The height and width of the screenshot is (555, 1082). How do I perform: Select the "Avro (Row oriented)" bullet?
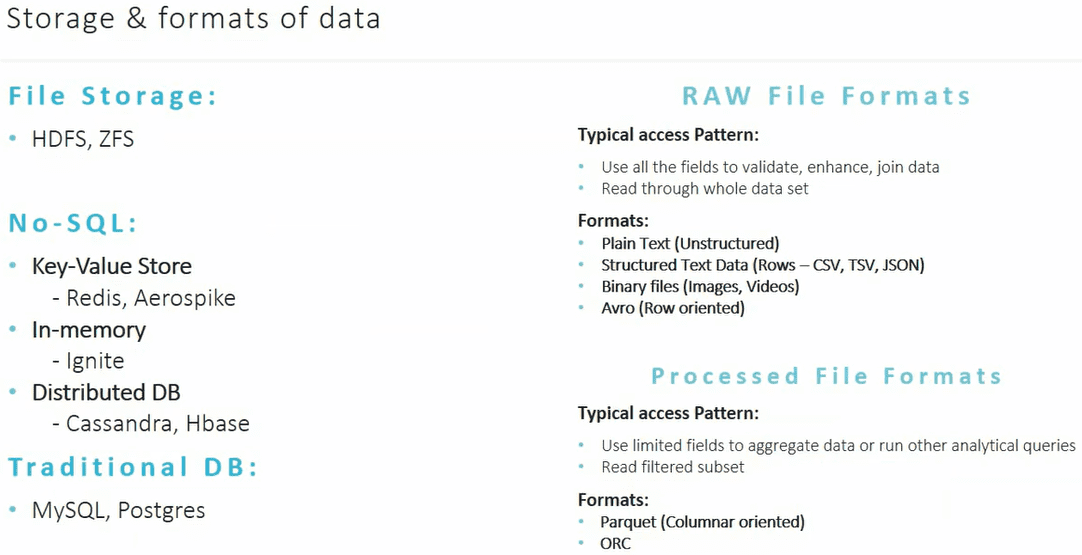point(673,308)
